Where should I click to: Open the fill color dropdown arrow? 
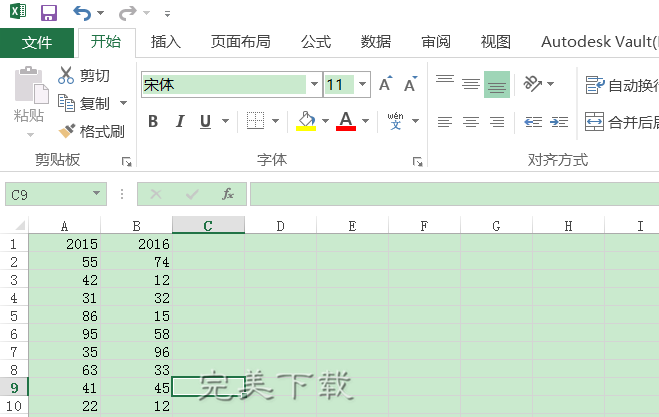(326, 121)
